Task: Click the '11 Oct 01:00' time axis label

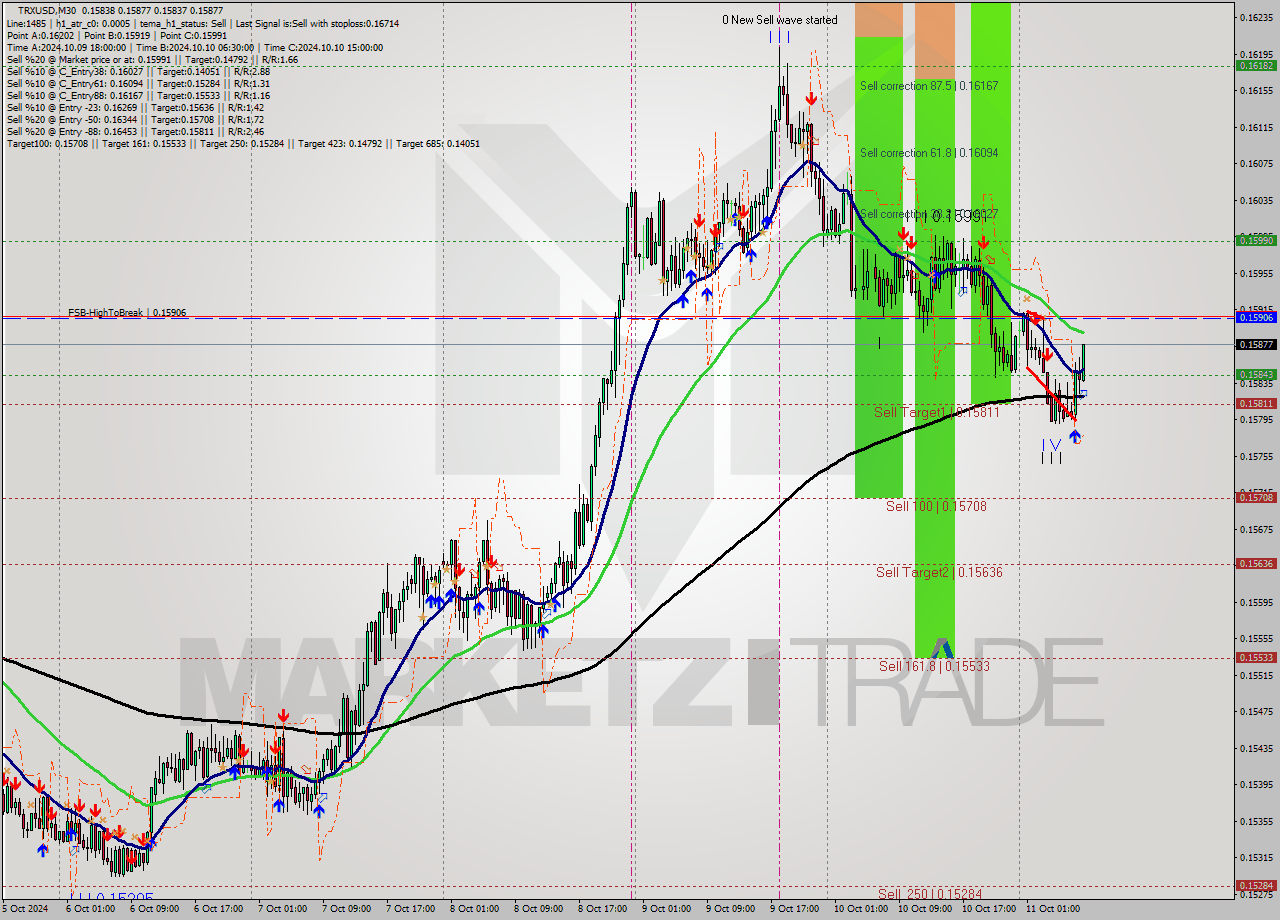Action: [1053, 909]
